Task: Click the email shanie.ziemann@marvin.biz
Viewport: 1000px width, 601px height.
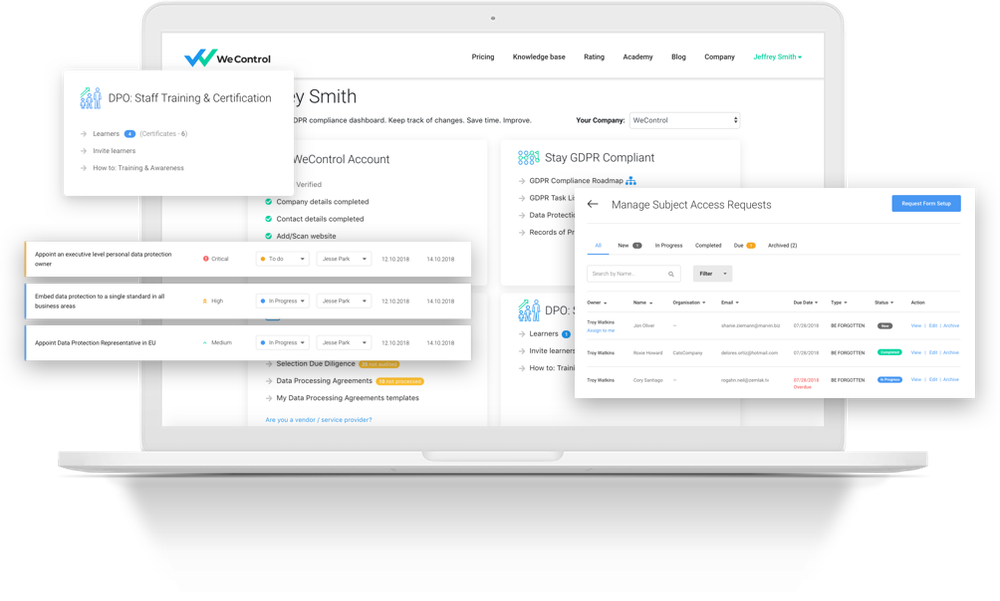Action: 751,326
